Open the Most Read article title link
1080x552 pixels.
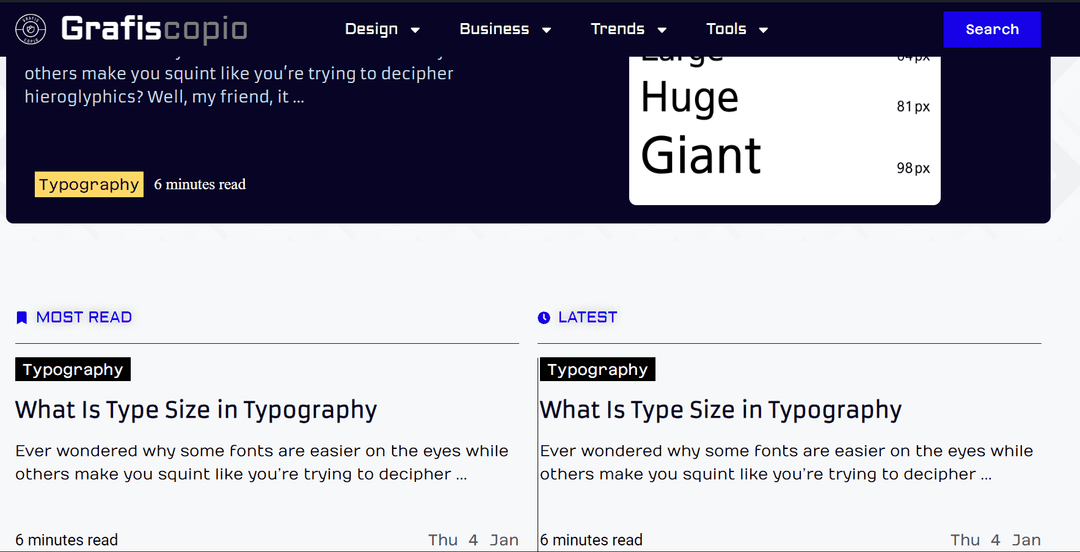(x=196, y=410)
